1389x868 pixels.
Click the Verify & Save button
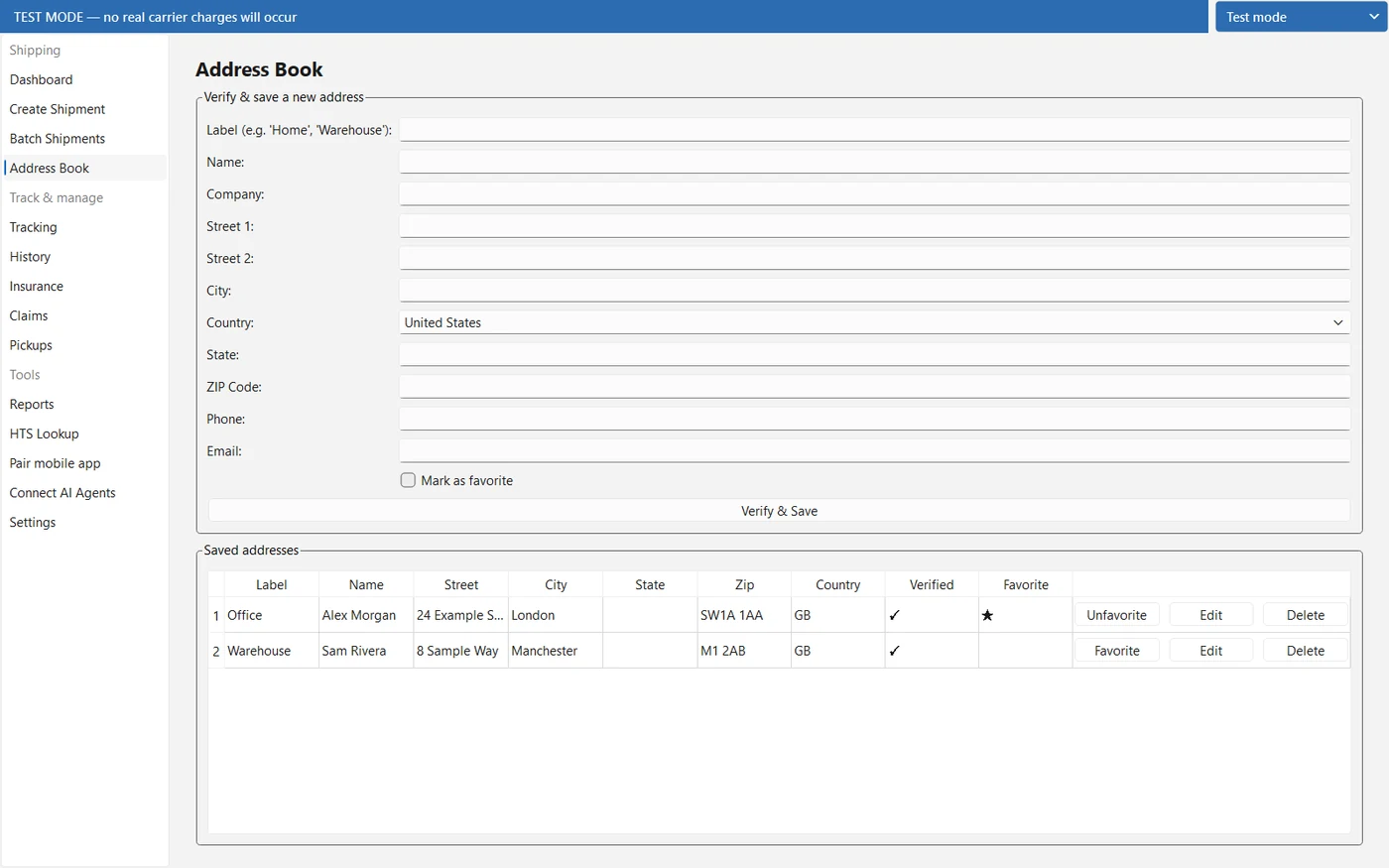coord(779,511)
